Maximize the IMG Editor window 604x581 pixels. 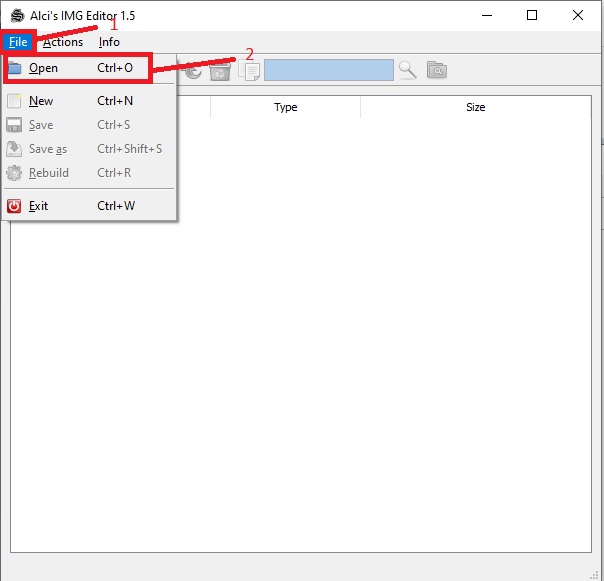532,15
